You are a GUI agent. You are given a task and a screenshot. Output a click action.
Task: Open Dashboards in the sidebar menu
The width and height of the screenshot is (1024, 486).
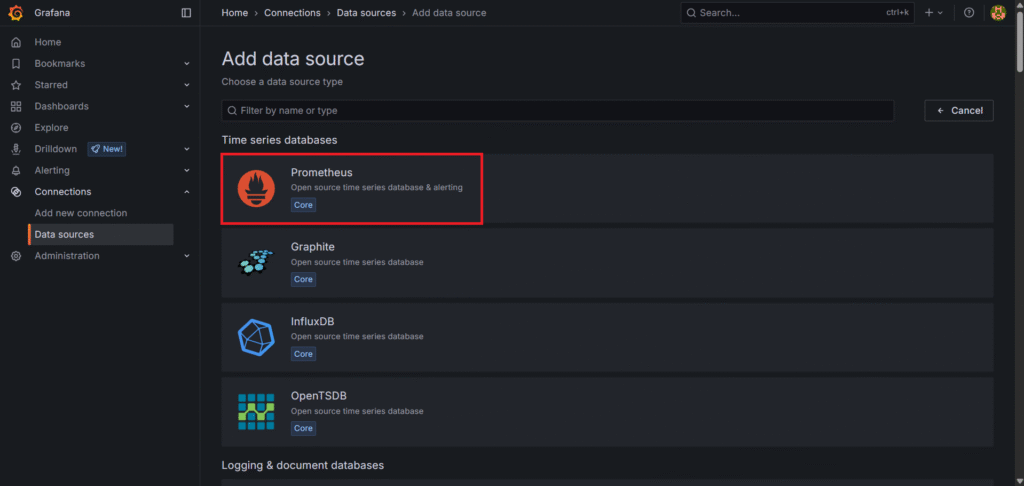(x=61, y=106)
